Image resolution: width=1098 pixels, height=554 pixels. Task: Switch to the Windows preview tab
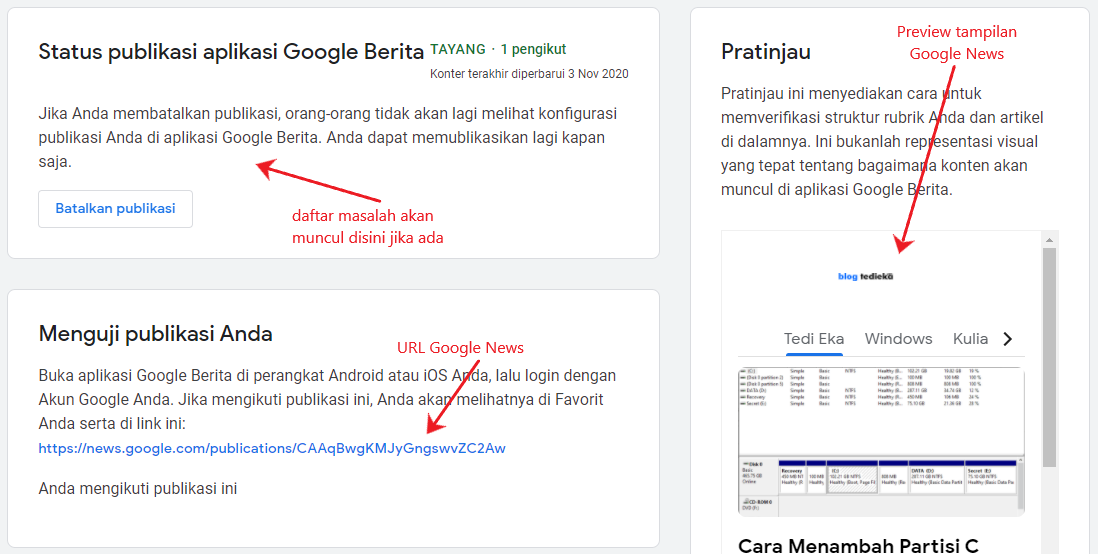click(898, 339)
